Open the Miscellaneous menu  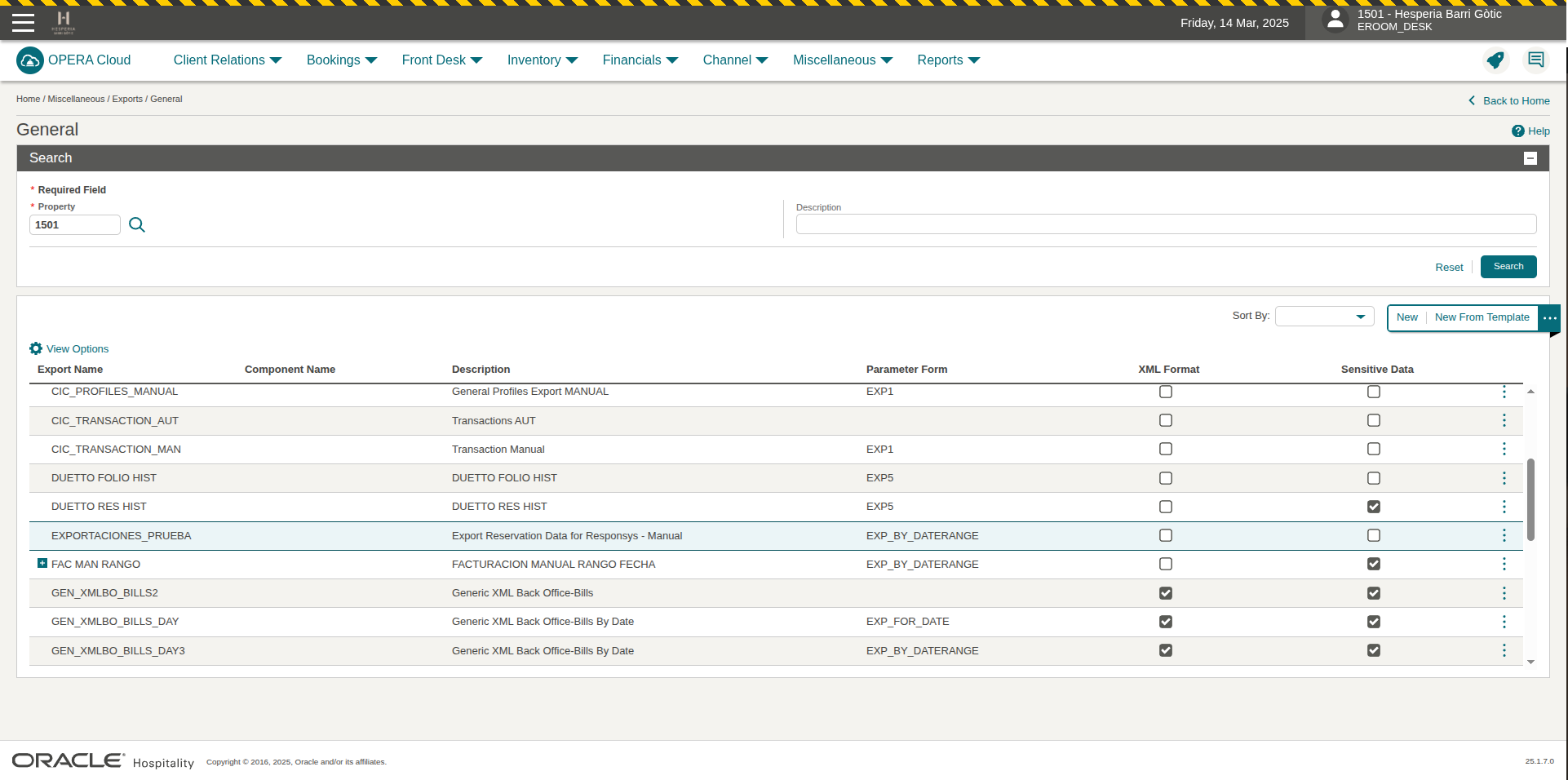pyautogui.click(x=842, y=60)
